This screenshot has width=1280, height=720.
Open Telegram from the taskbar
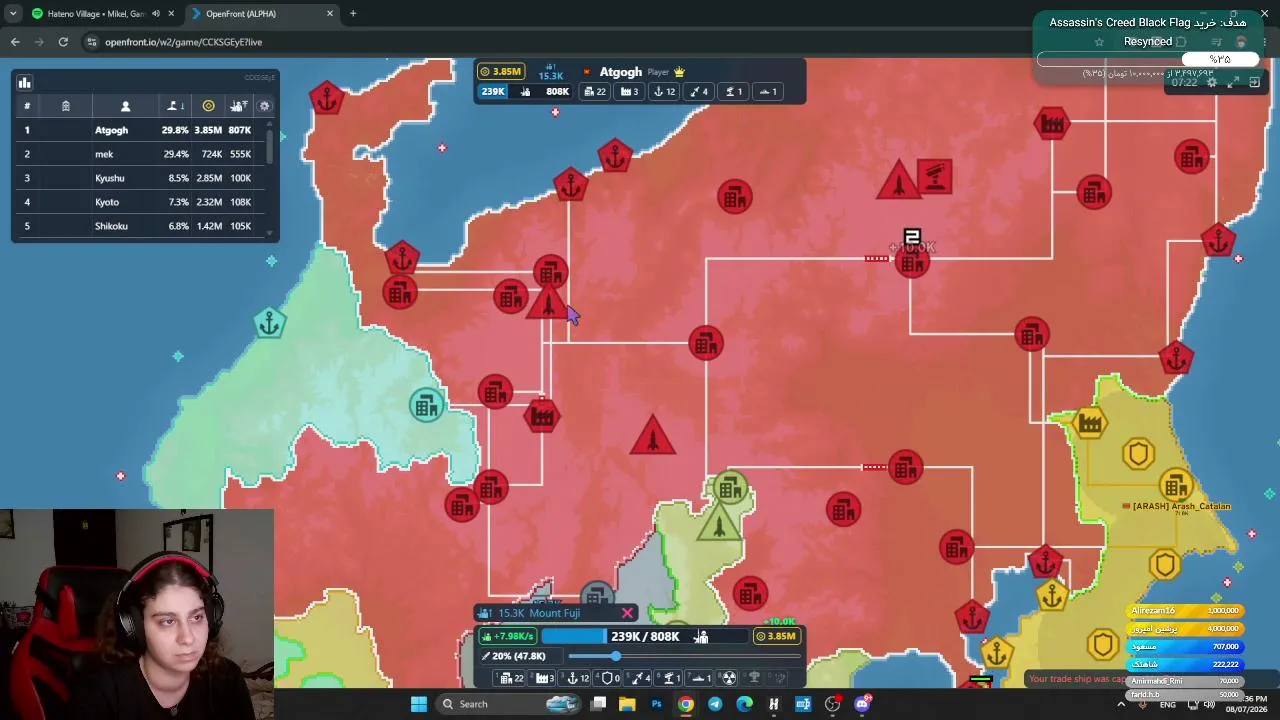[x=715, y=704]
